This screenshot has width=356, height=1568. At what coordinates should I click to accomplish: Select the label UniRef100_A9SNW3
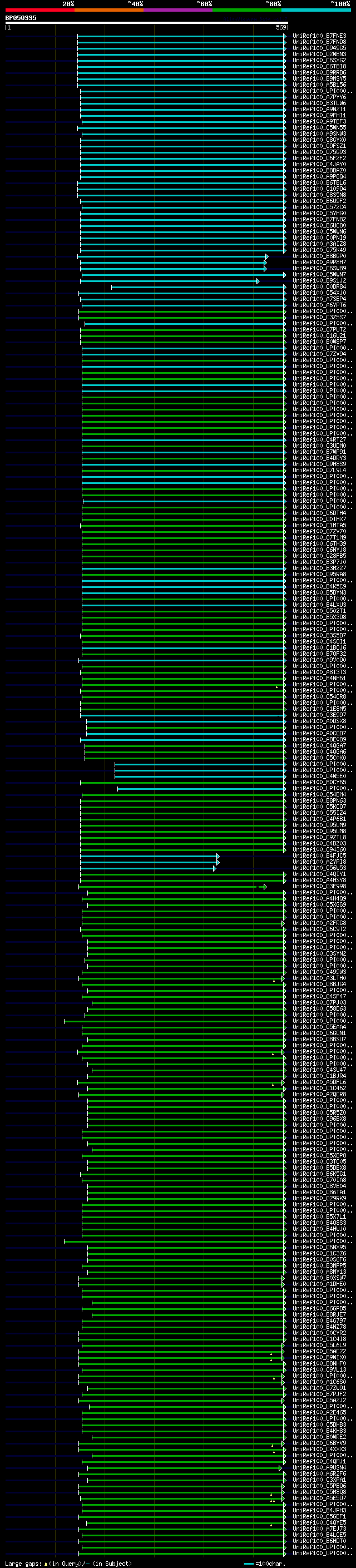(319, 134)
